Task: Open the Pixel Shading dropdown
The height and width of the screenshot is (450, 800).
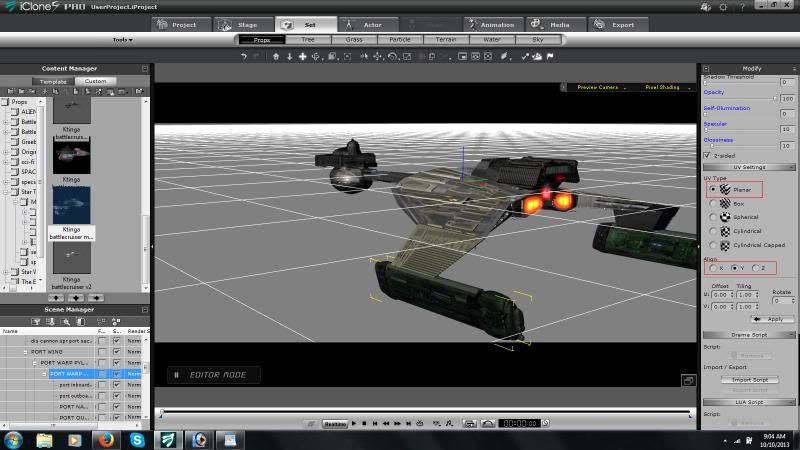Action: coord(666,87)
